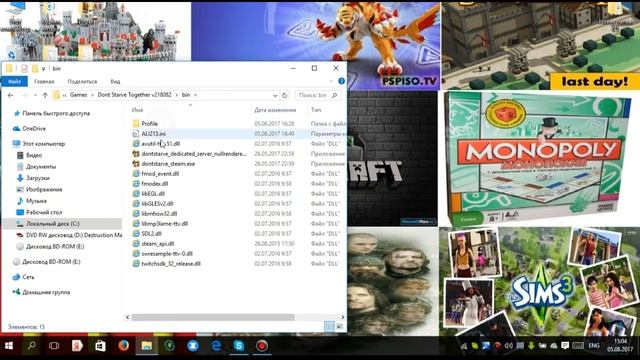Viewport: 640px width, 360px height.
Task: Open Task View on the taskbar
Action: (54, 346)
